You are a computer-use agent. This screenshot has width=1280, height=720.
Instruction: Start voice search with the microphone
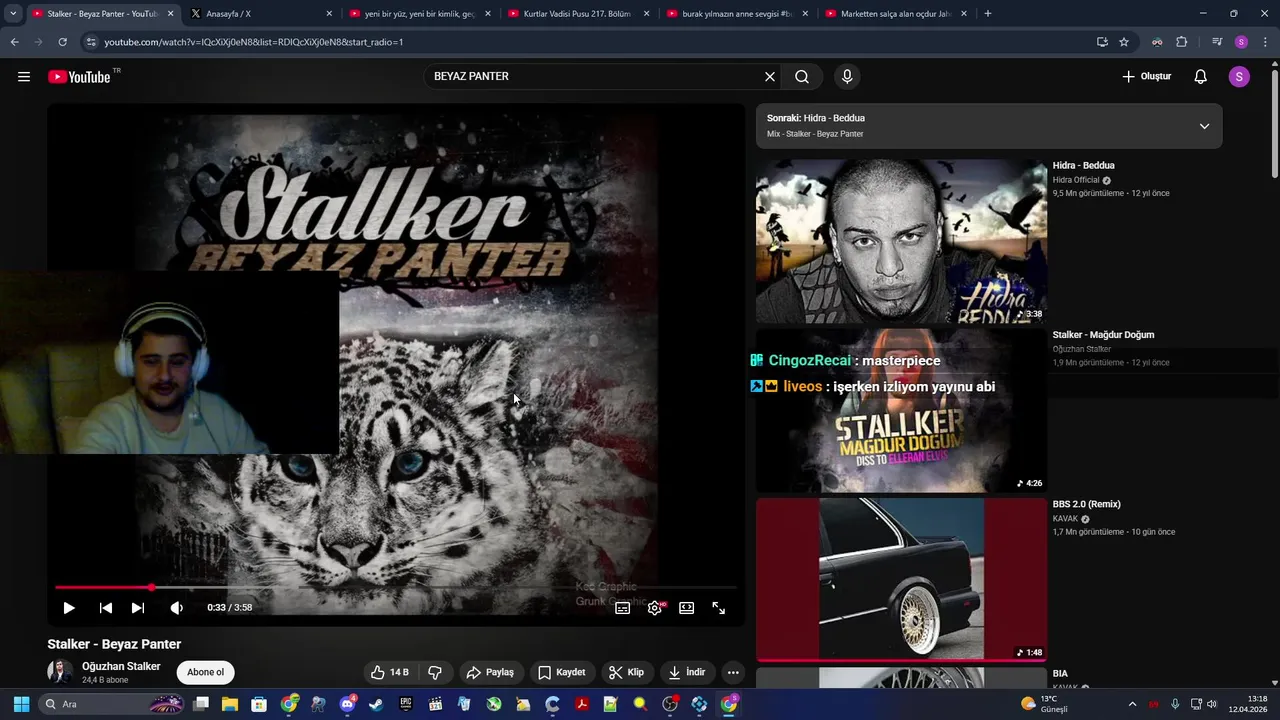847,77
